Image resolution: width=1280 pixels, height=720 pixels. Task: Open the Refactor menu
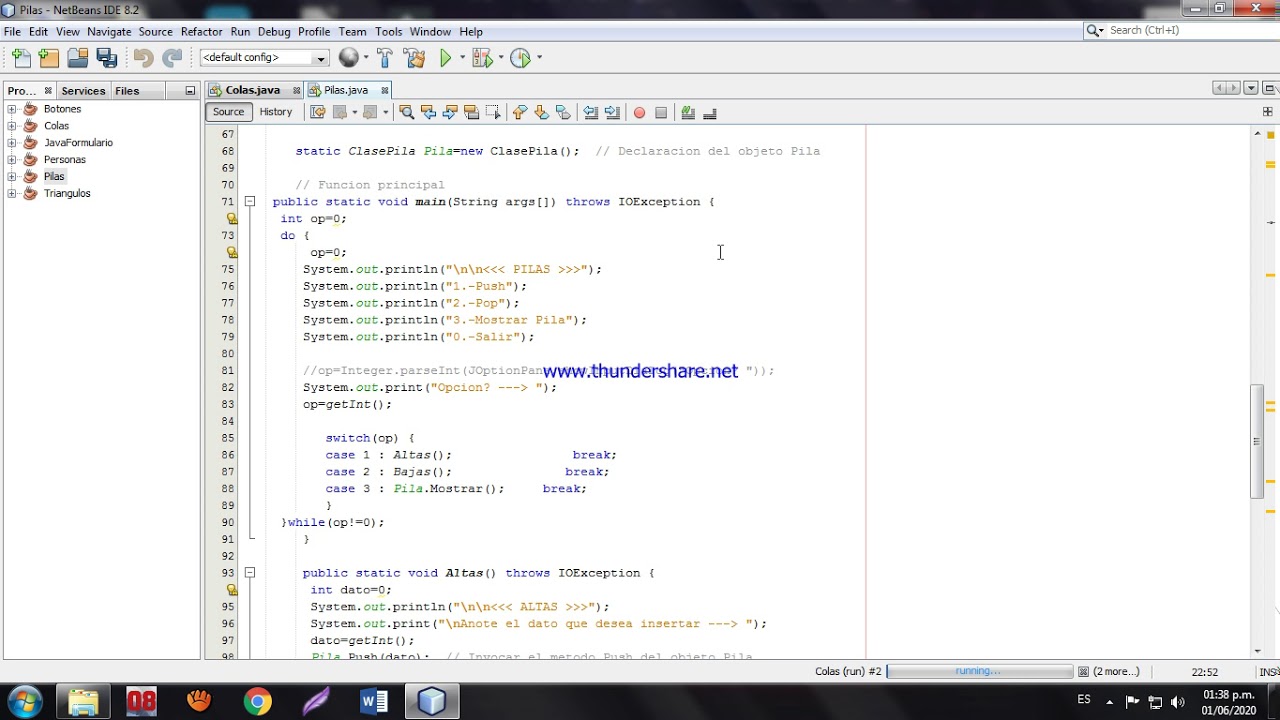[201, 32]
